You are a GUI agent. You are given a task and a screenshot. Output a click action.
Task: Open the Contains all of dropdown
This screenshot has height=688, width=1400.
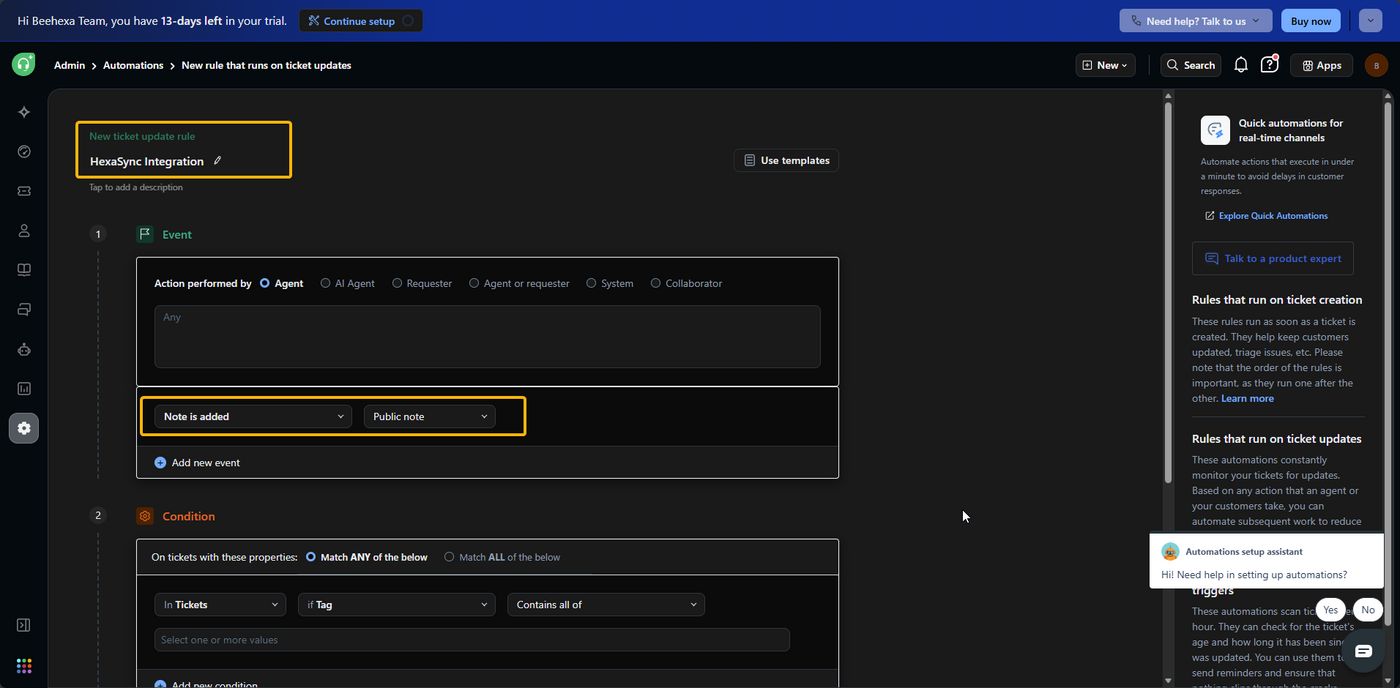tap(606, 605)
